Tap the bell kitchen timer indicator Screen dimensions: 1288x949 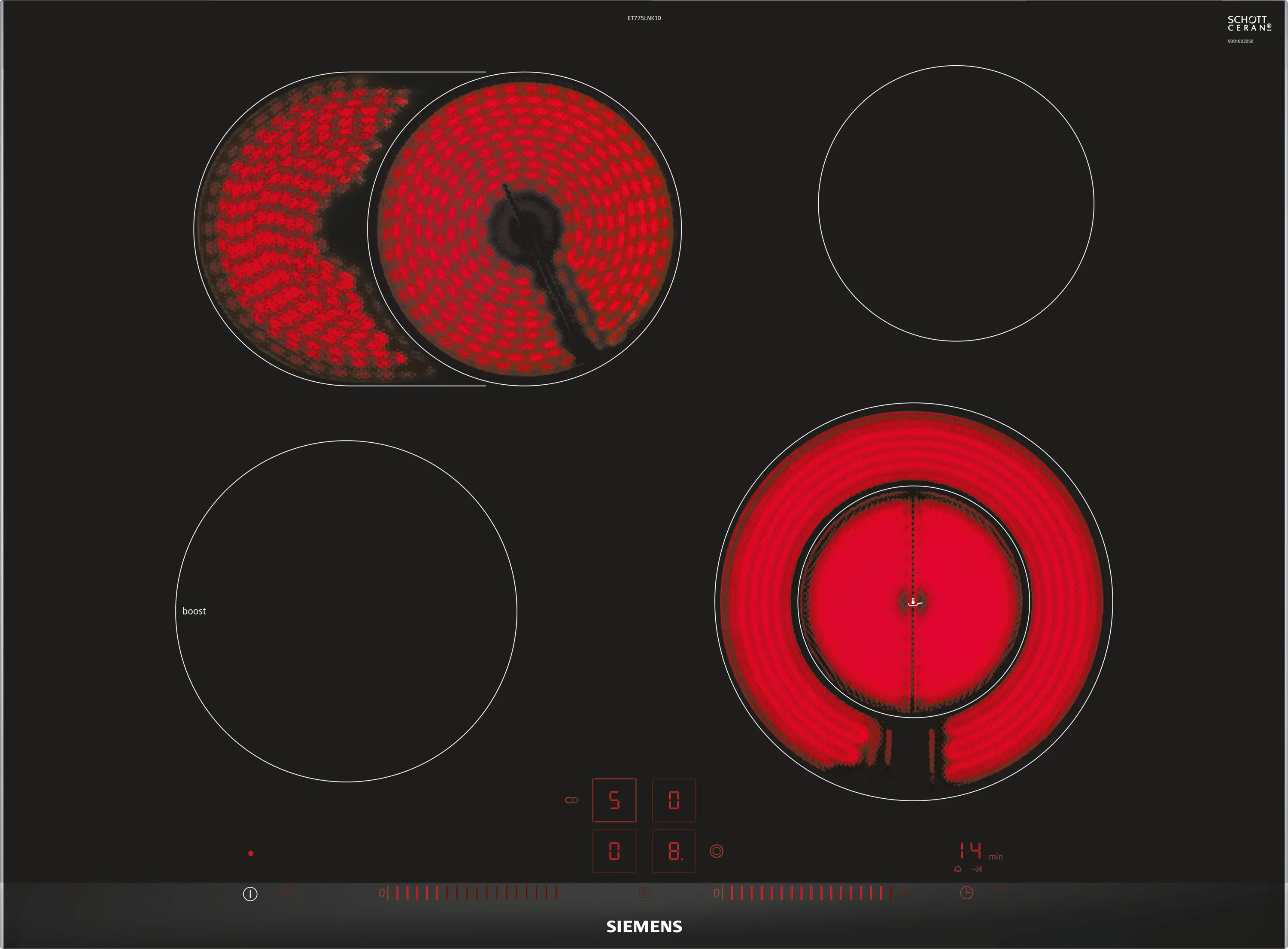click(958, 869)
